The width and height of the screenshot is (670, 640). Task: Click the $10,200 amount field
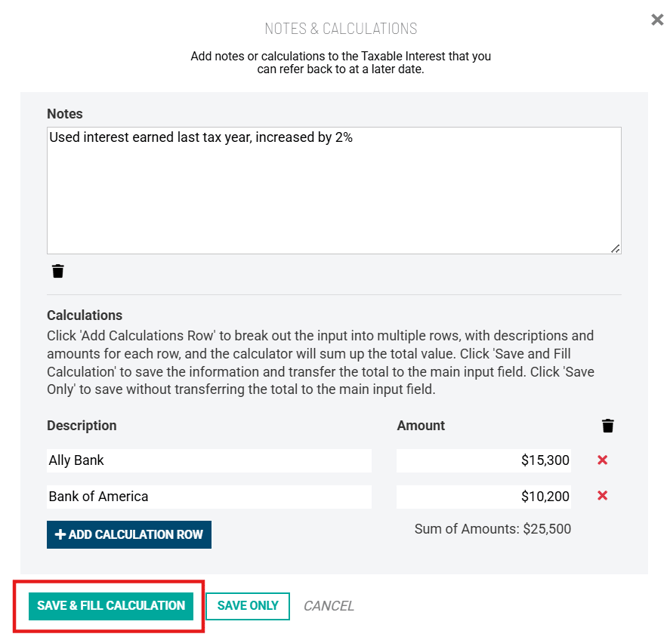(484, 497)
